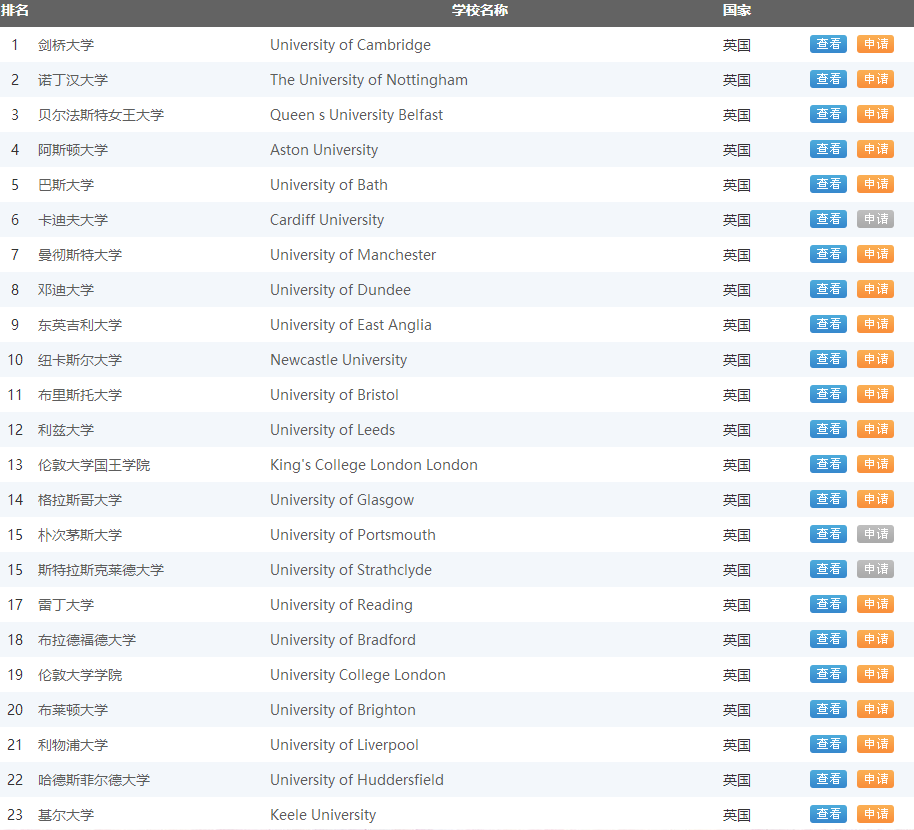This screenshot has width=914, height=830.
Task: Click 纽卡斯尔大学 name text
Action: tap(80, 360)
